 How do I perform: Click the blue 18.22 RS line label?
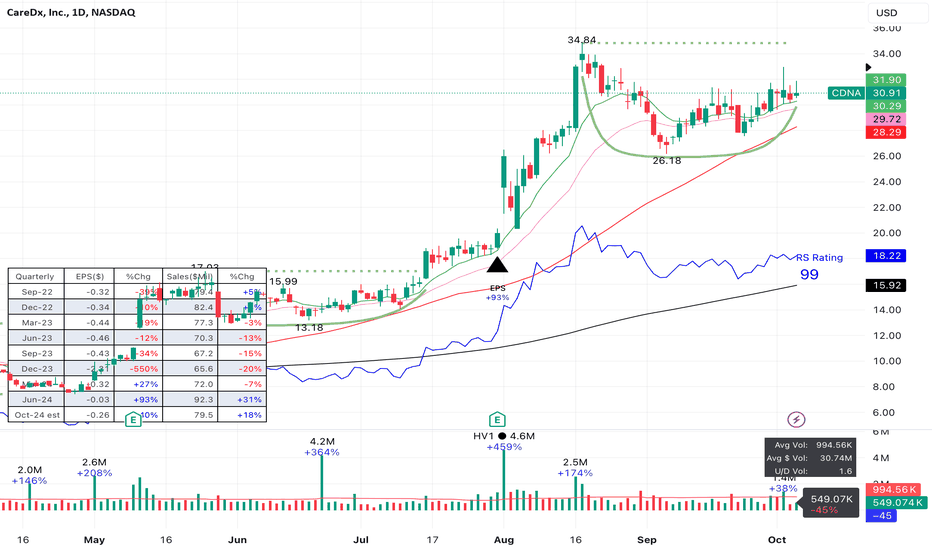pyautogui.click(x=886, y=256)
